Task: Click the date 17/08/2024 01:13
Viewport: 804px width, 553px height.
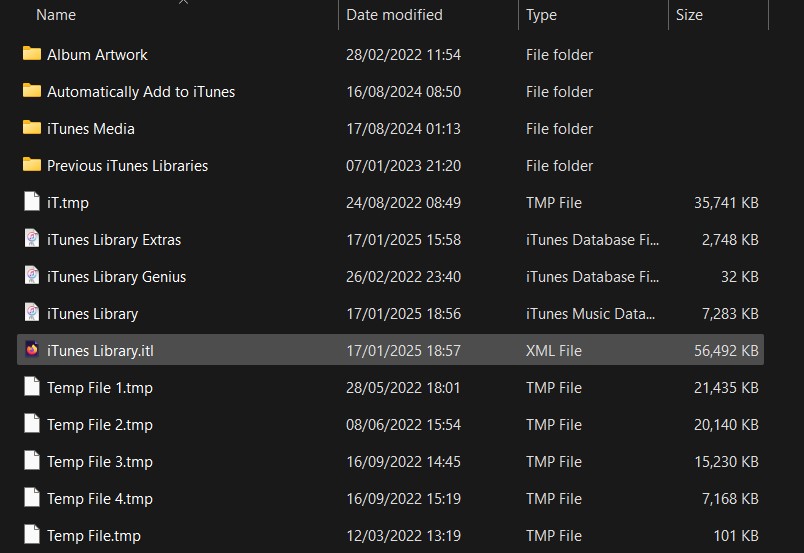Action: (404, 129)
